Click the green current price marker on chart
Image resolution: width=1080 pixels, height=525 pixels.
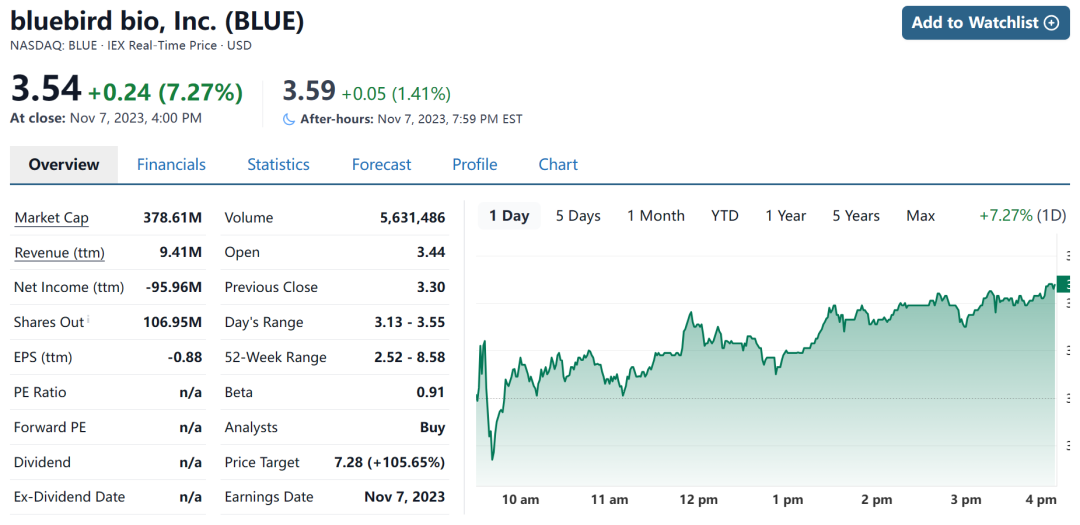(1064, 285)
